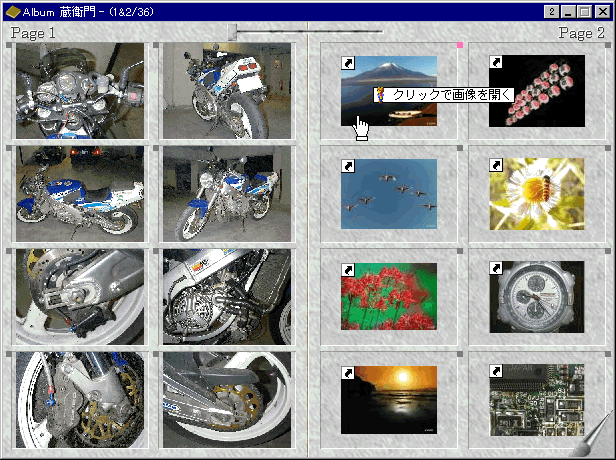Open the rear view motorcycle photo

point(227,91)
